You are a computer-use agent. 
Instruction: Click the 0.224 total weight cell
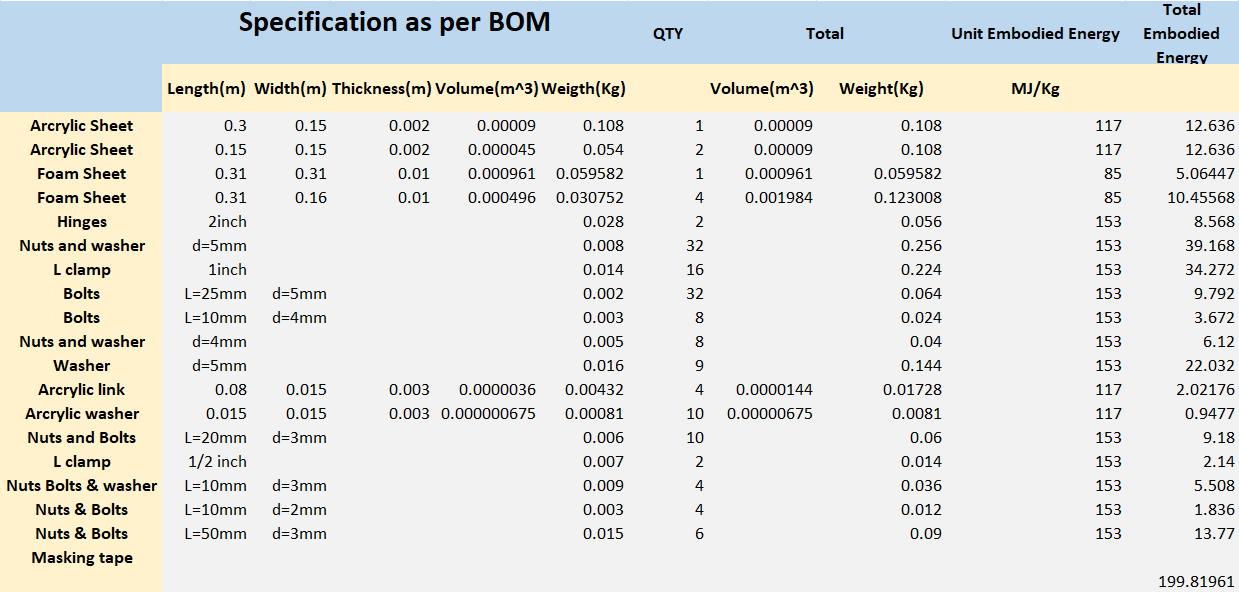921,270
